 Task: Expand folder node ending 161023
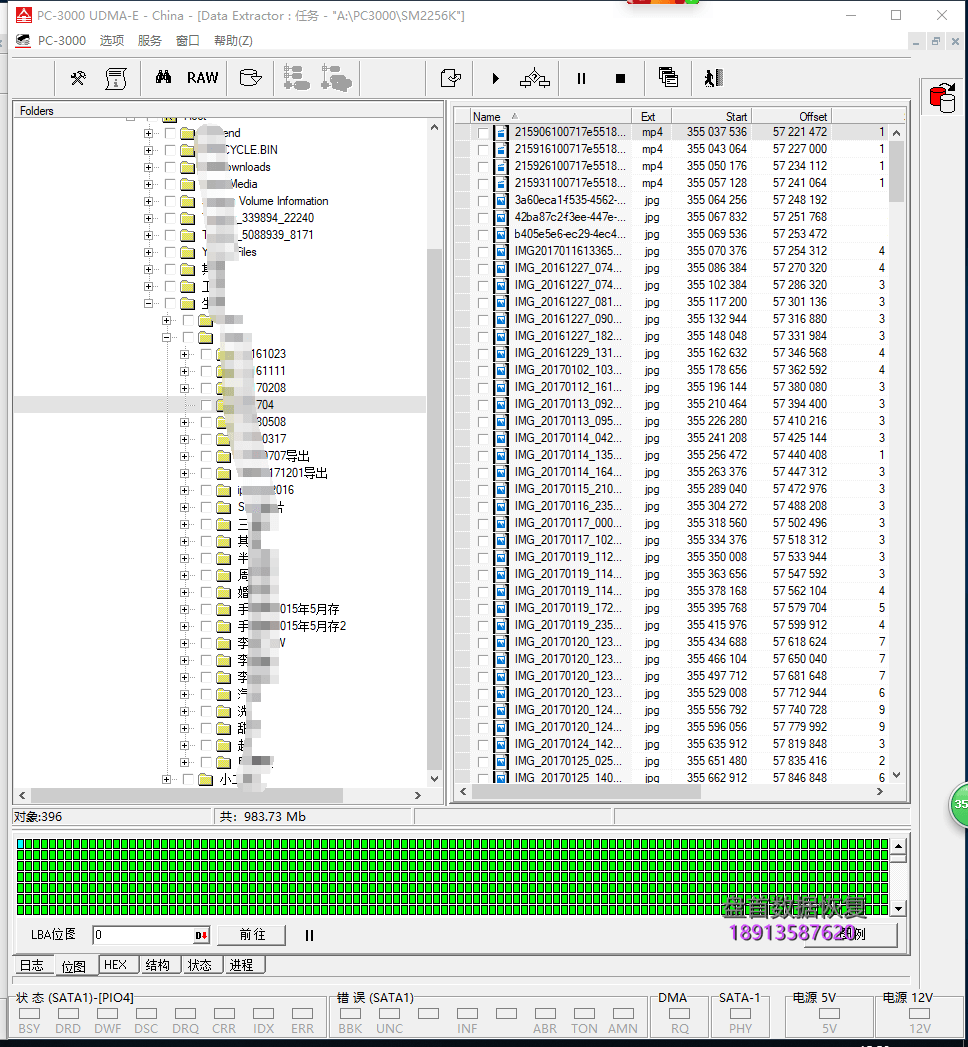184,354
